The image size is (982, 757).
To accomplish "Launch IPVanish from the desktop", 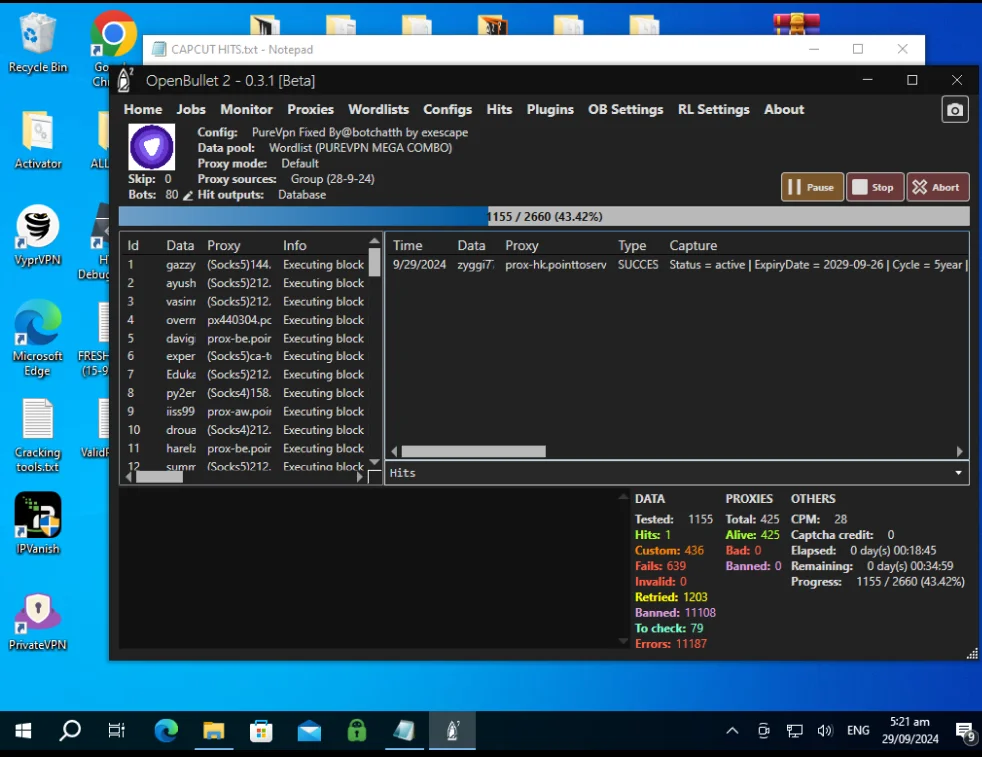I will (38, 523).
